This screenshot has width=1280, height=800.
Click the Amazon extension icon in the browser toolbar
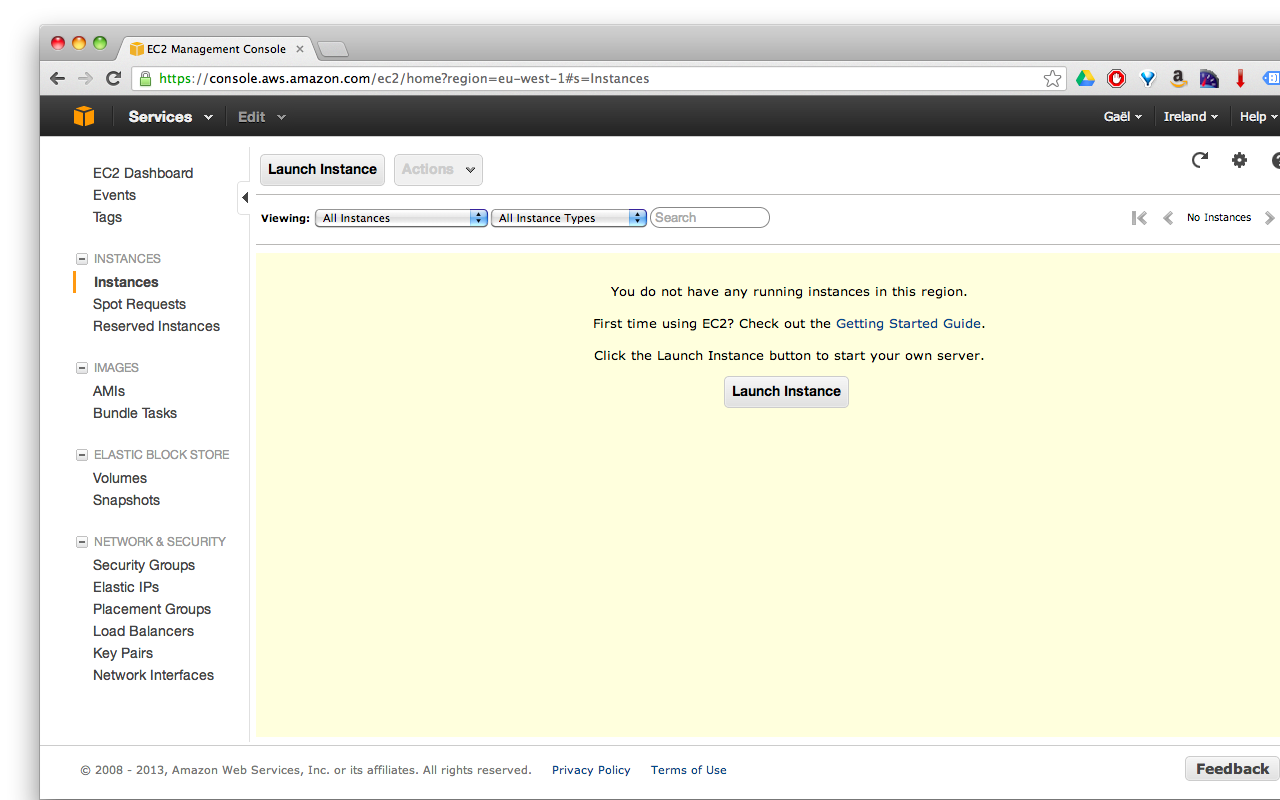point(1178,77)
